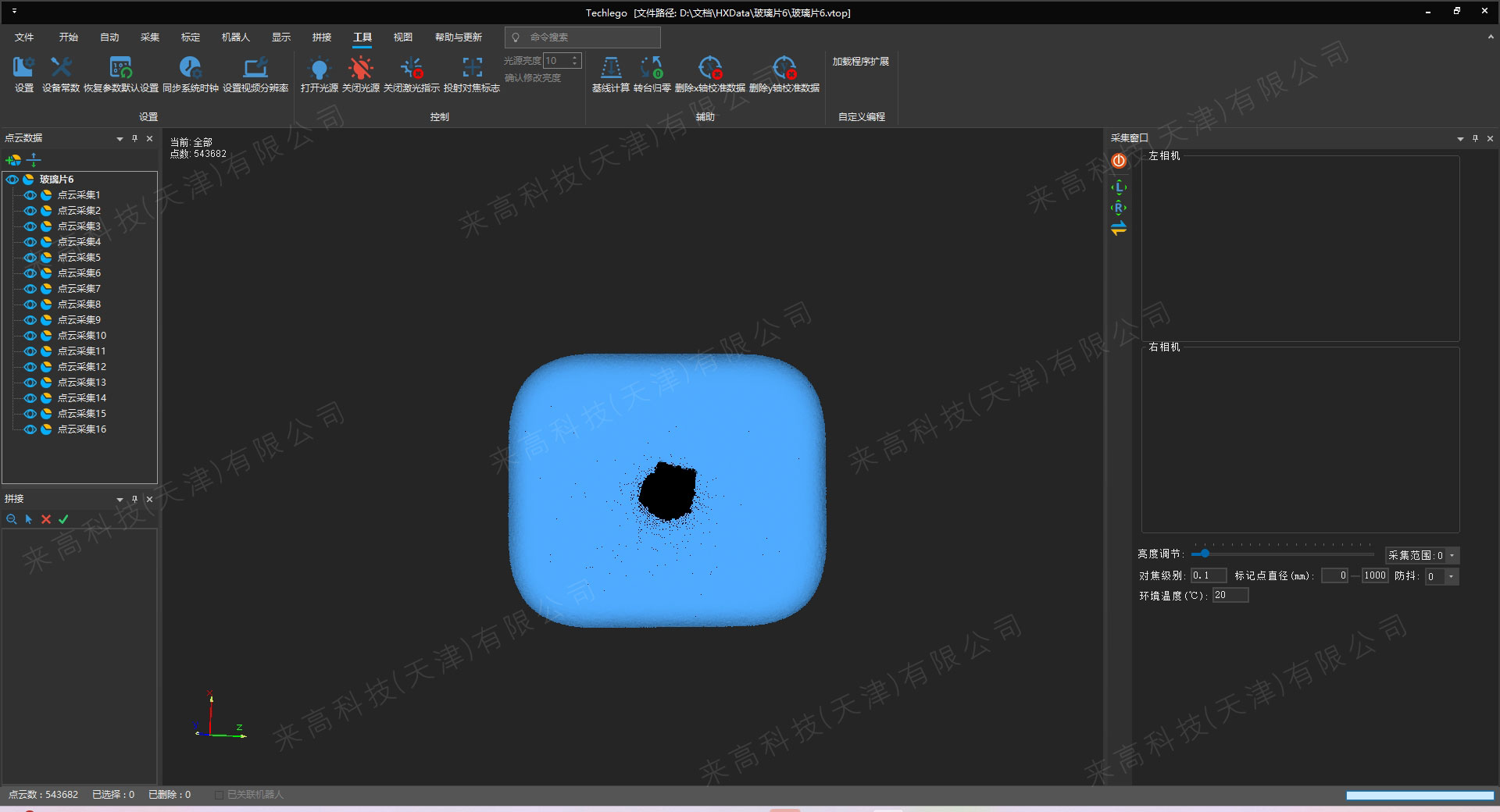Toggle visibility of 点云采集12

[30, 367]
